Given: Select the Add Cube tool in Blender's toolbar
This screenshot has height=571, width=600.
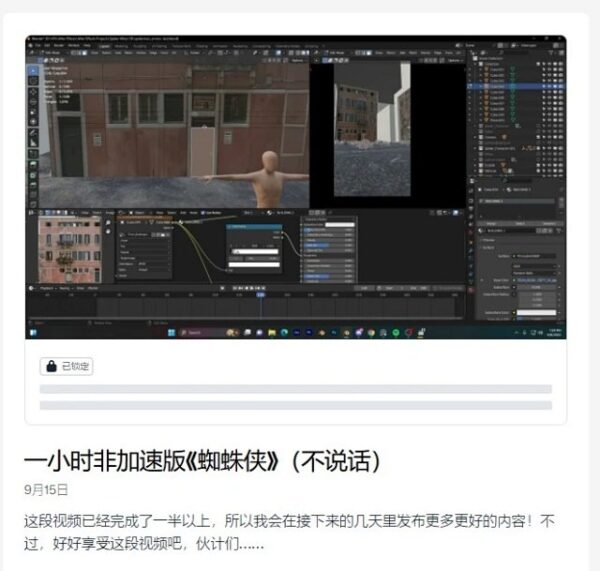Looking at the screenshot, I should click(x=33, y=154).
